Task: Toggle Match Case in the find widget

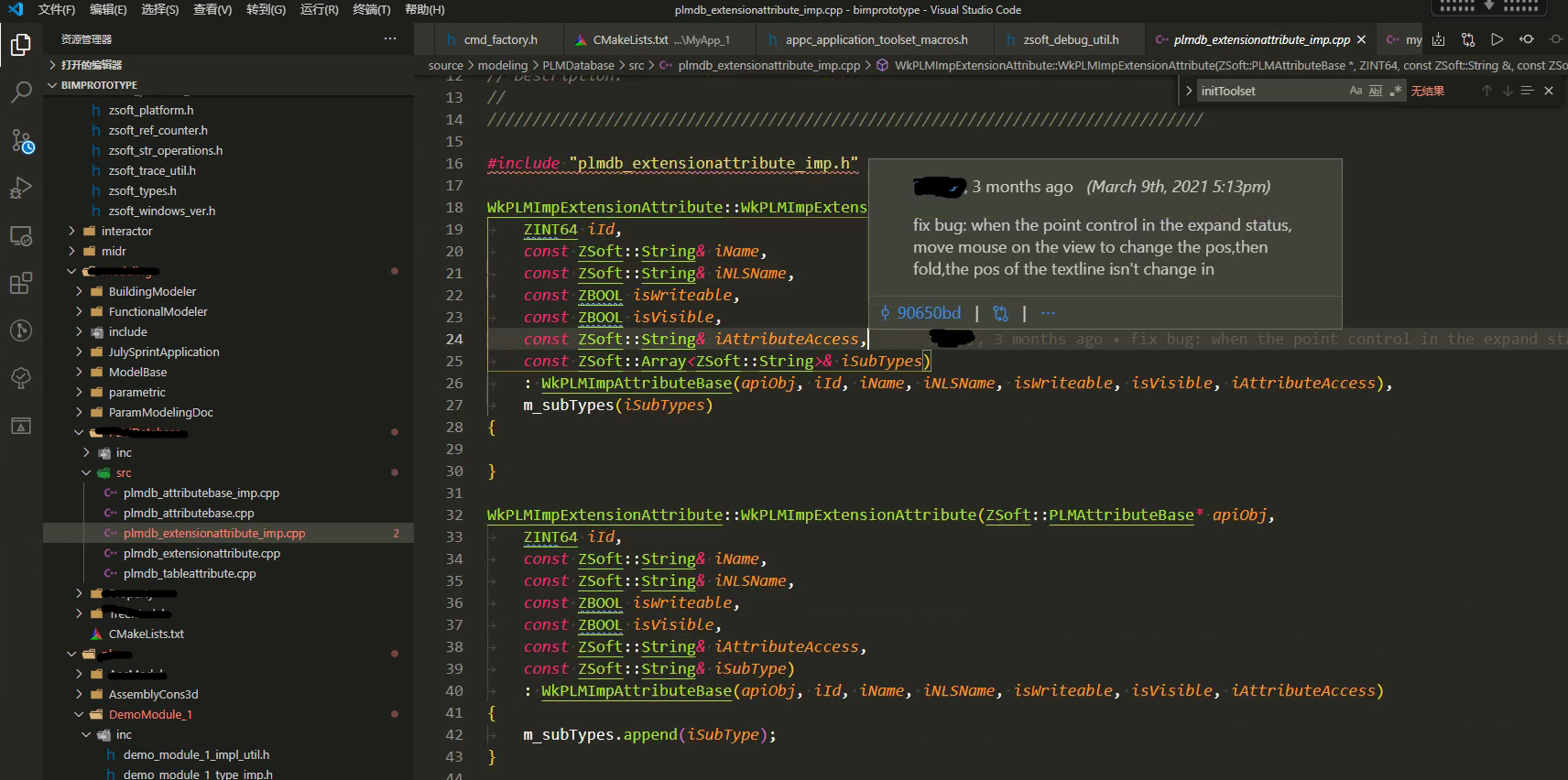Action: pyautogui.click(x=1356, y=91)
